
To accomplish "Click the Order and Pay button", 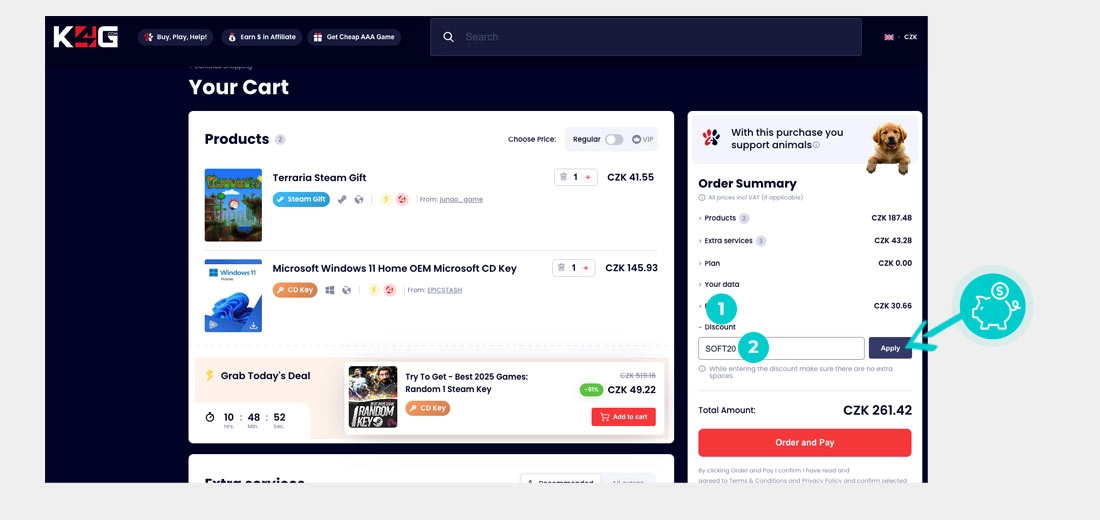I will pos(805,443).
